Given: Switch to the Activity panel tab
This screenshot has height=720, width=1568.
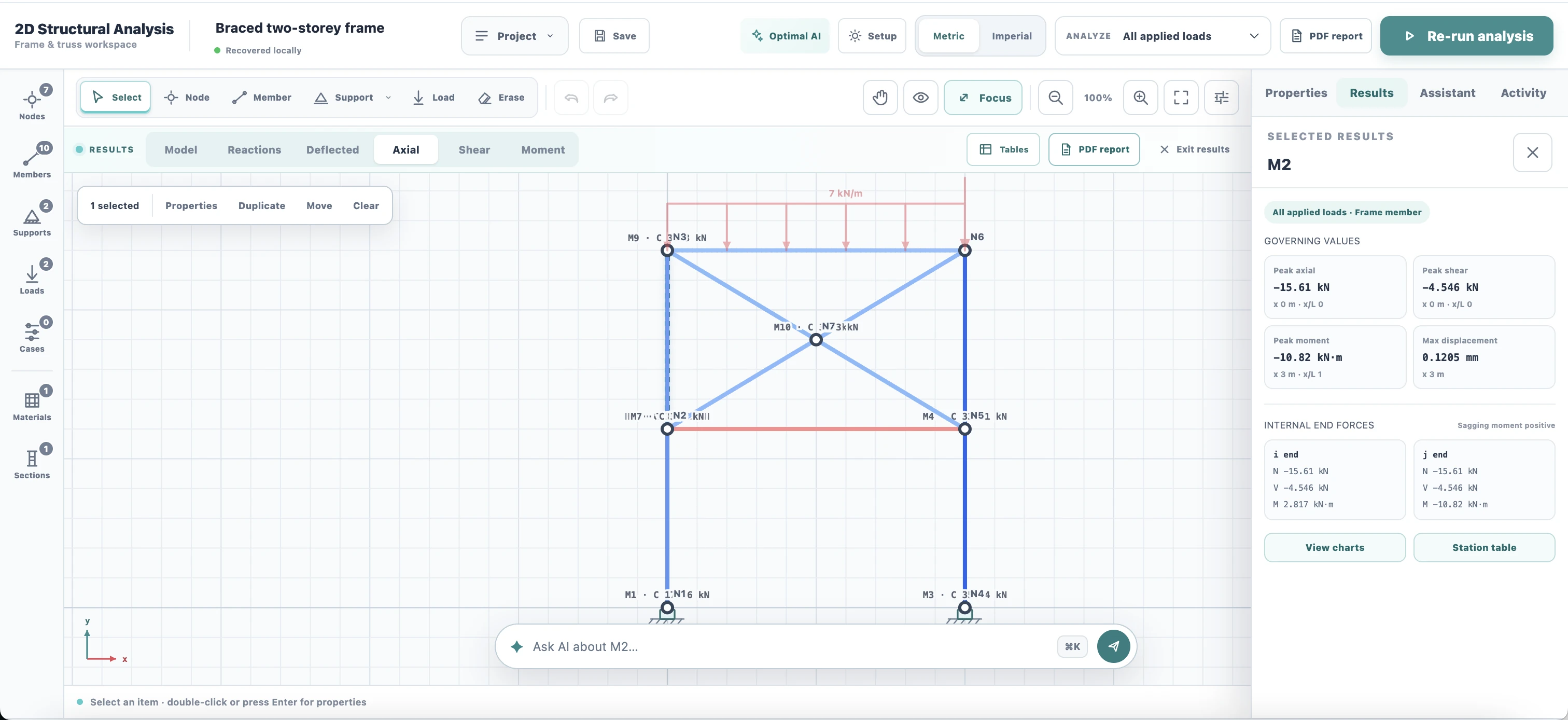Looking at the screenshot, I should [1523, 93].
